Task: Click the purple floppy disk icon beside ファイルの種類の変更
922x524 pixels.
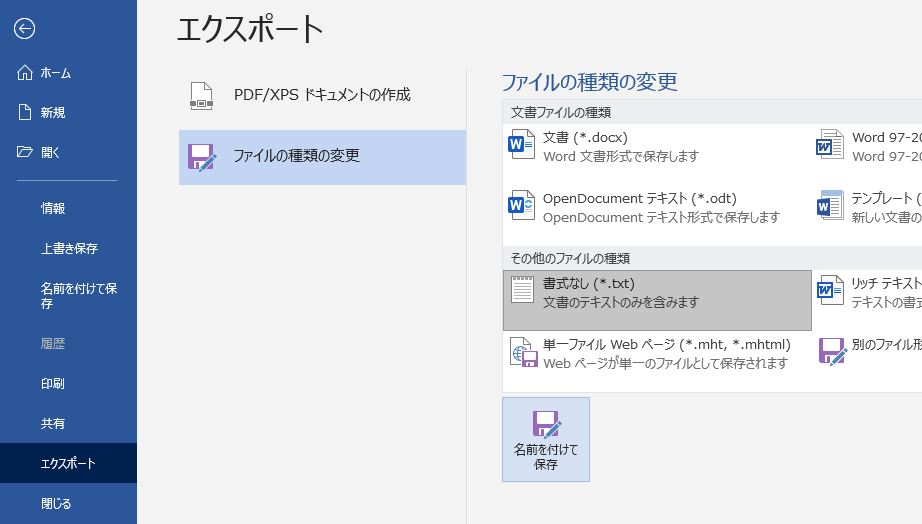Action: (202, 157)
